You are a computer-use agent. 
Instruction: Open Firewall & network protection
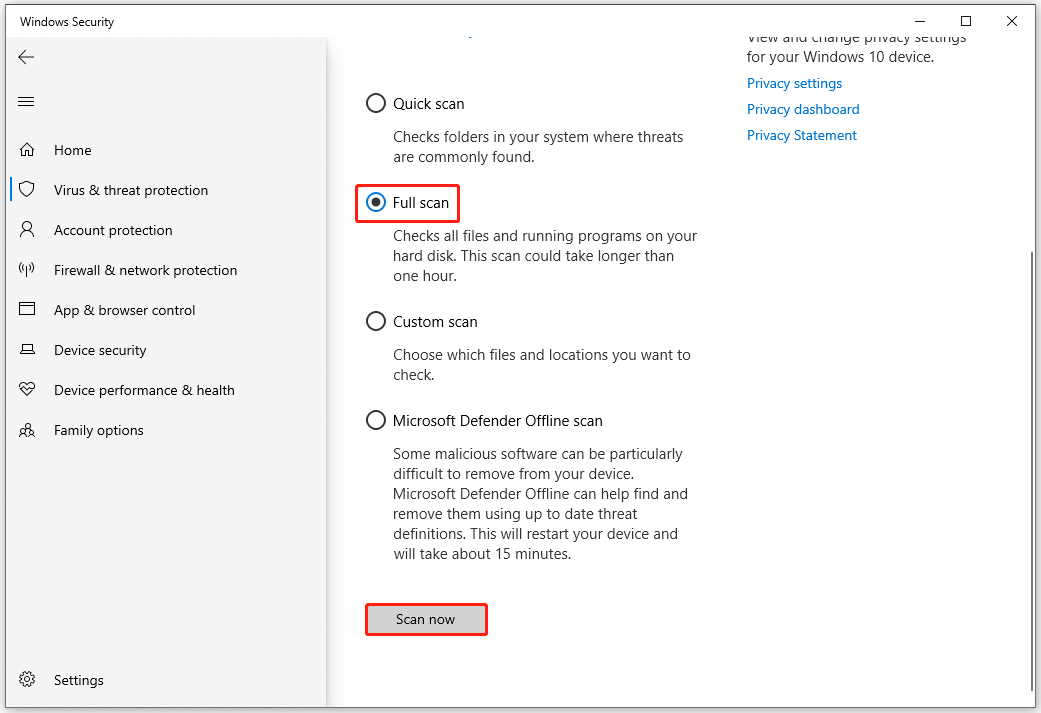pyautogui.click(x=145, y=270)
